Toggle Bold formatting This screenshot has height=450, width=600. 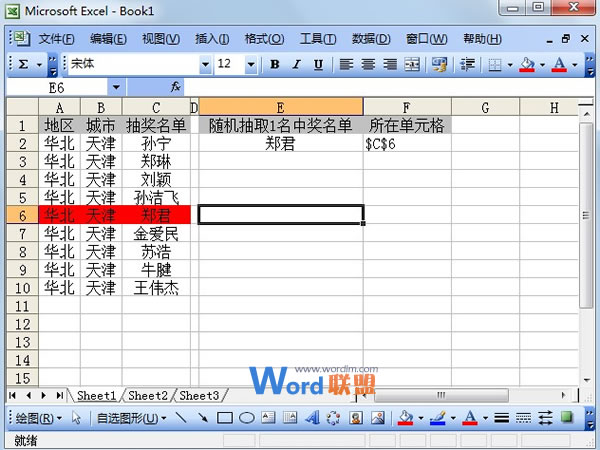[x=274, y=64]
